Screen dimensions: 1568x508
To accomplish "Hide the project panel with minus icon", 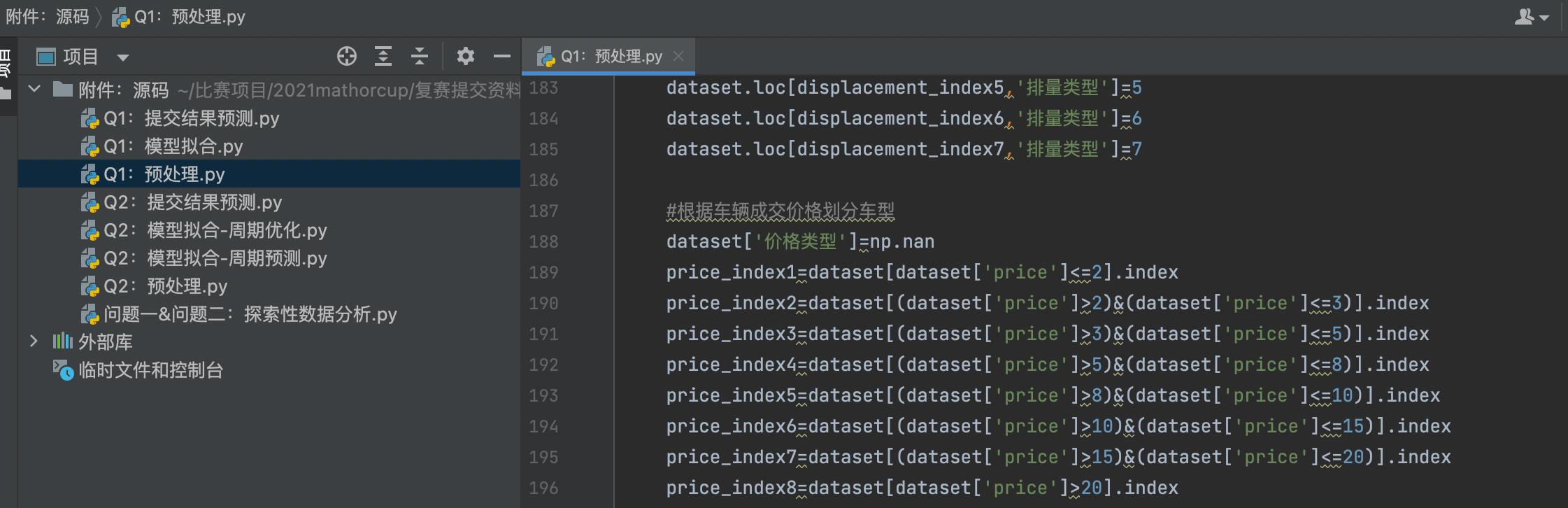I will [x=501, y=56].
